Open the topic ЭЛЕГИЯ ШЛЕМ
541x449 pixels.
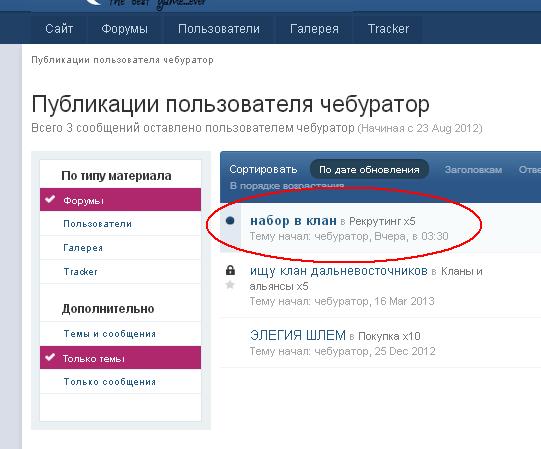pyautogui.click(x=298, y=335)
